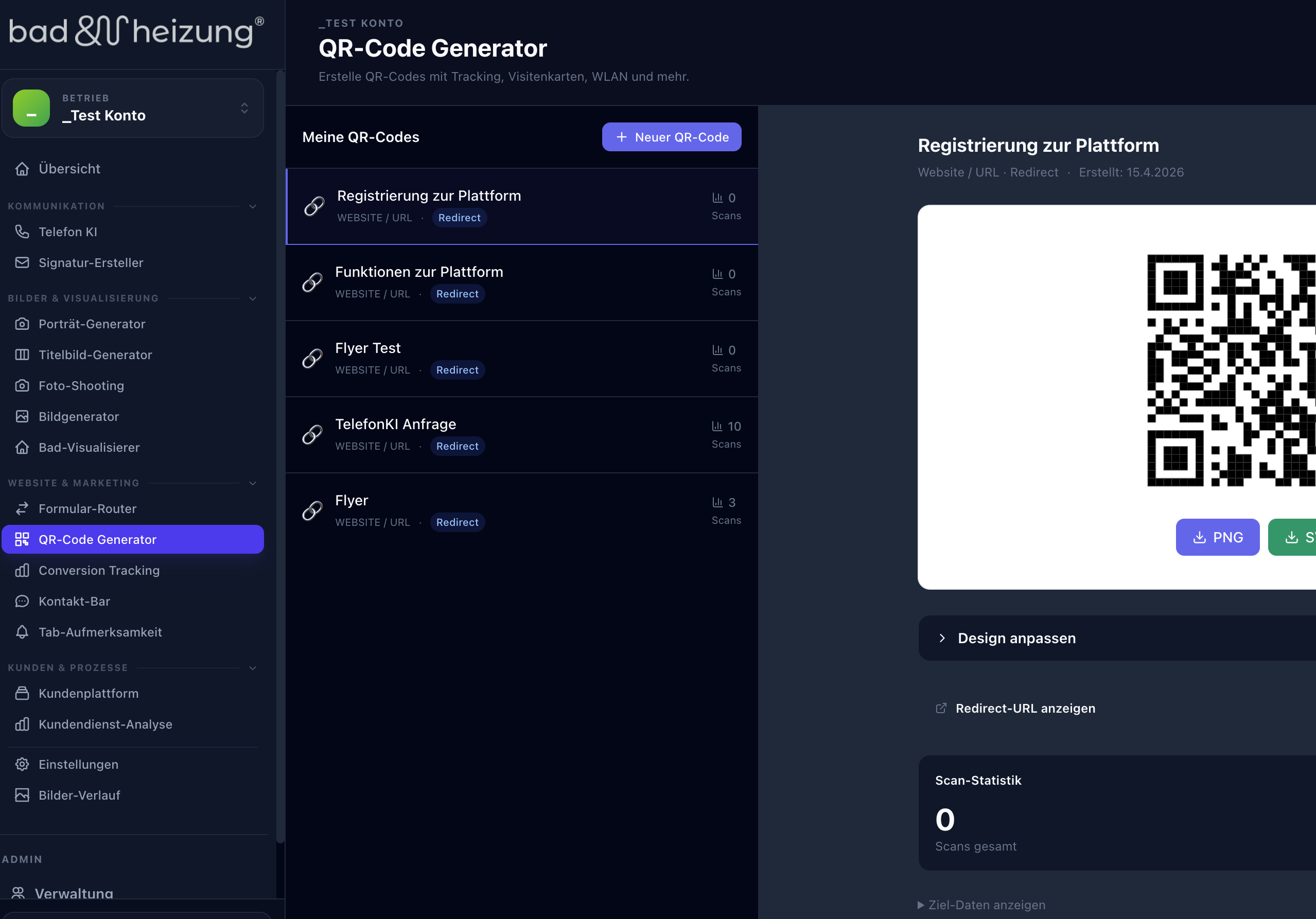Open Bilder-Verlauf menu entry
Screen dimensions: 1316x919
tap(133, 796)
